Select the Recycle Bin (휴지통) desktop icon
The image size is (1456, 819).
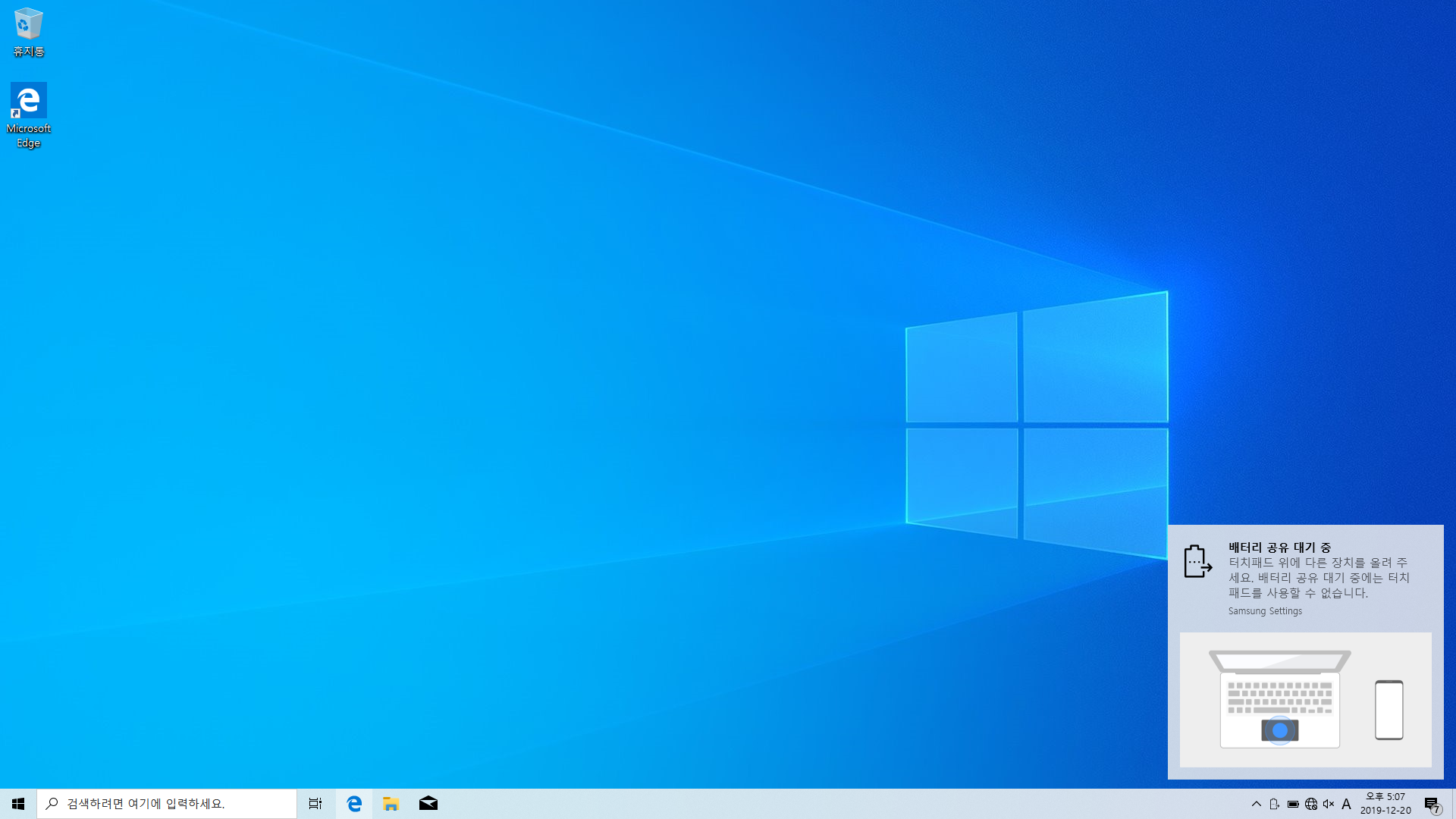(x=29, y=33)
